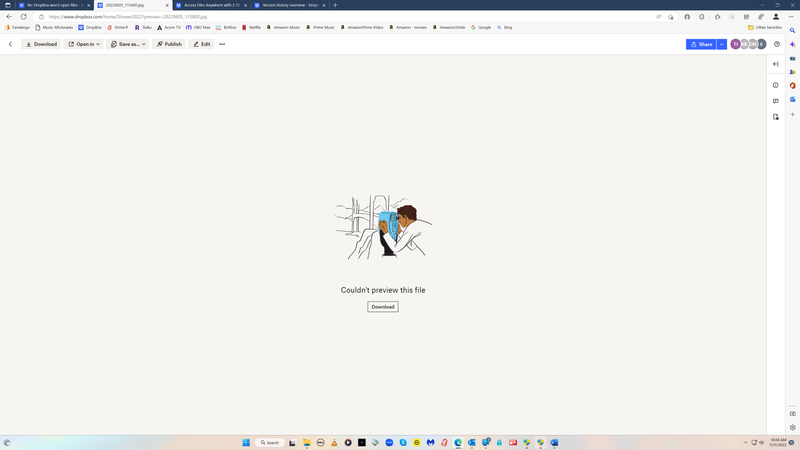Viewport: 800px width, 450px height.
Task: Open the Google bookmark
Action: 481,28
